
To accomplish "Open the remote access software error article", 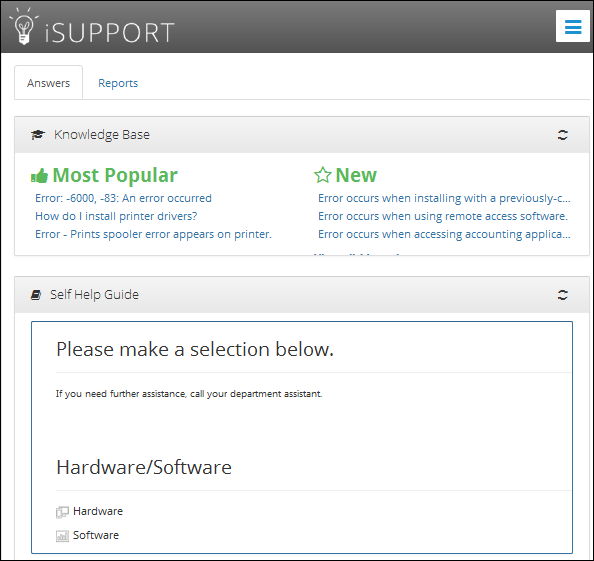I will (x=443, y=216).
